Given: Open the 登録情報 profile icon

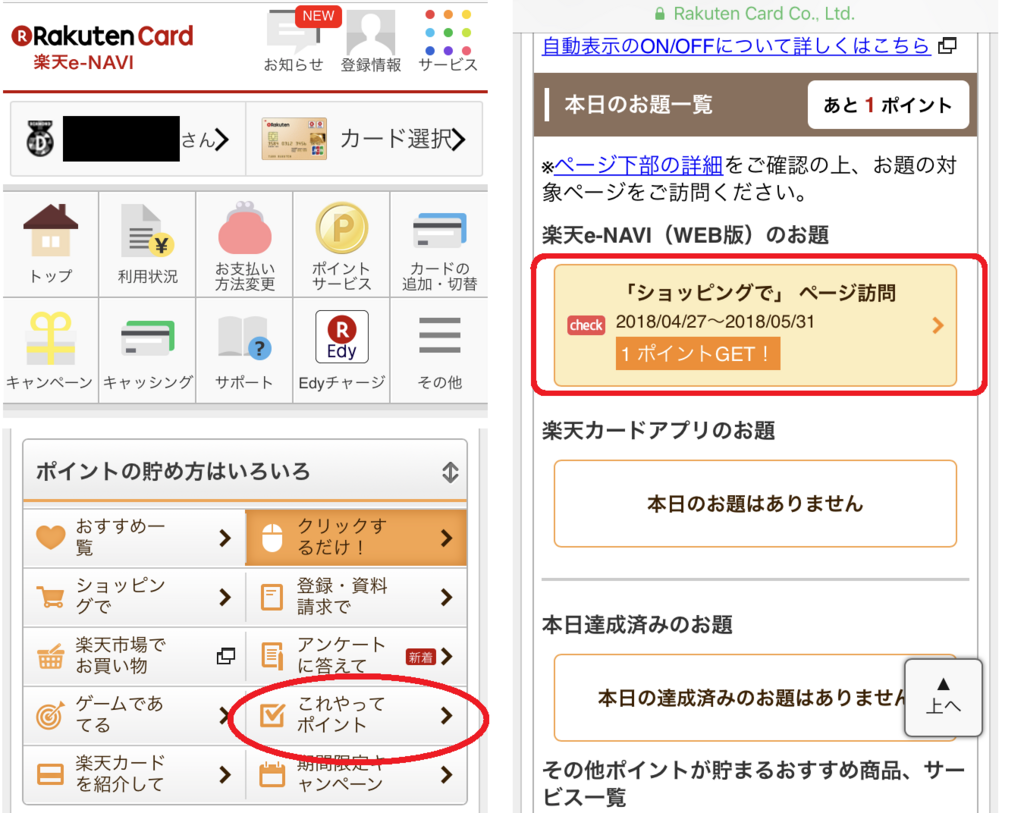Looking at the screenshot, I should (371, 40).
